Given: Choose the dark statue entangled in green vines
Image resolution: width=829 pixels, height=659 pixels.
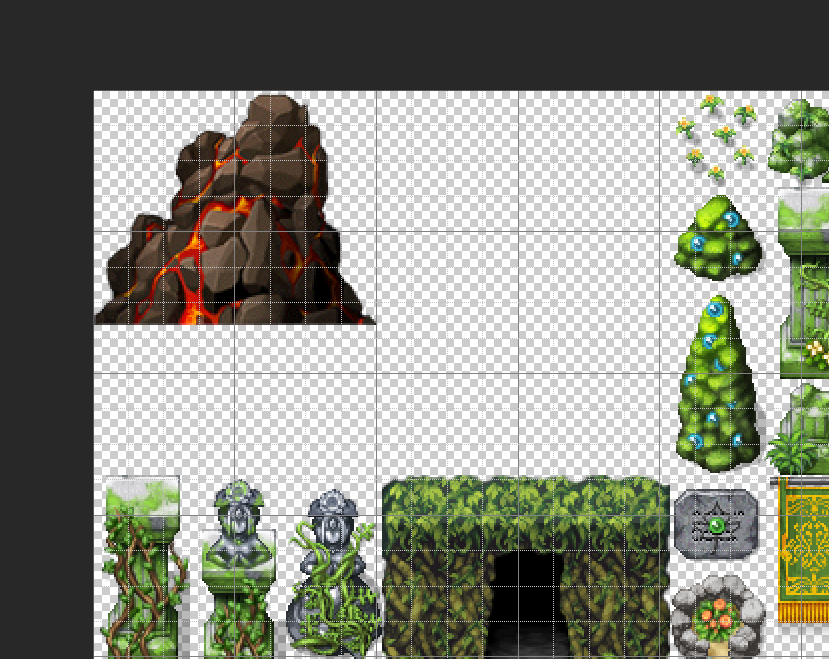Looking at the screenshot, I should tap(333, 573).
